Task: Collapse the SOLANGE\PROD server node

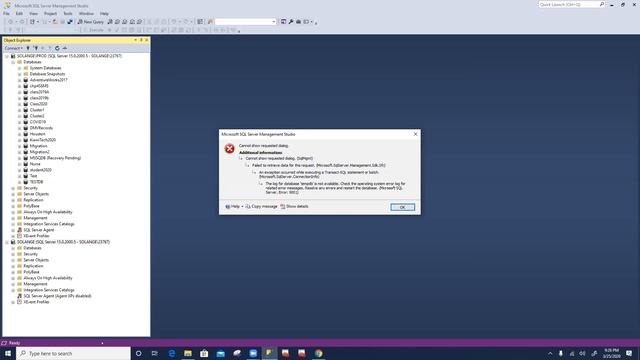Action: (x=7, y=56)
